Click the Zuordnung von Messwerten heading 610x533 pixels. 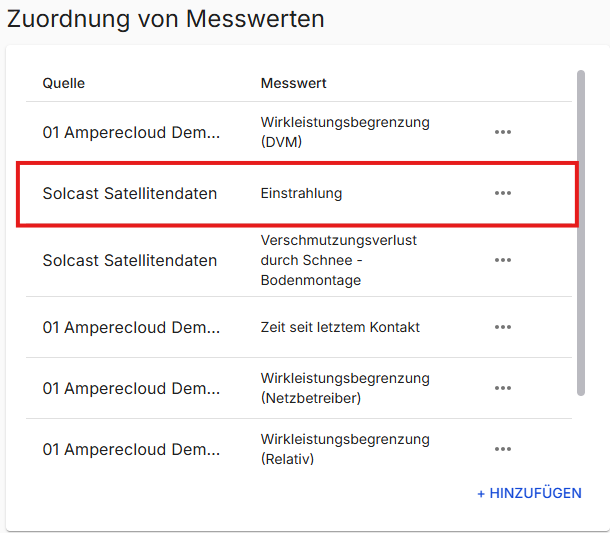coord(166,19)
